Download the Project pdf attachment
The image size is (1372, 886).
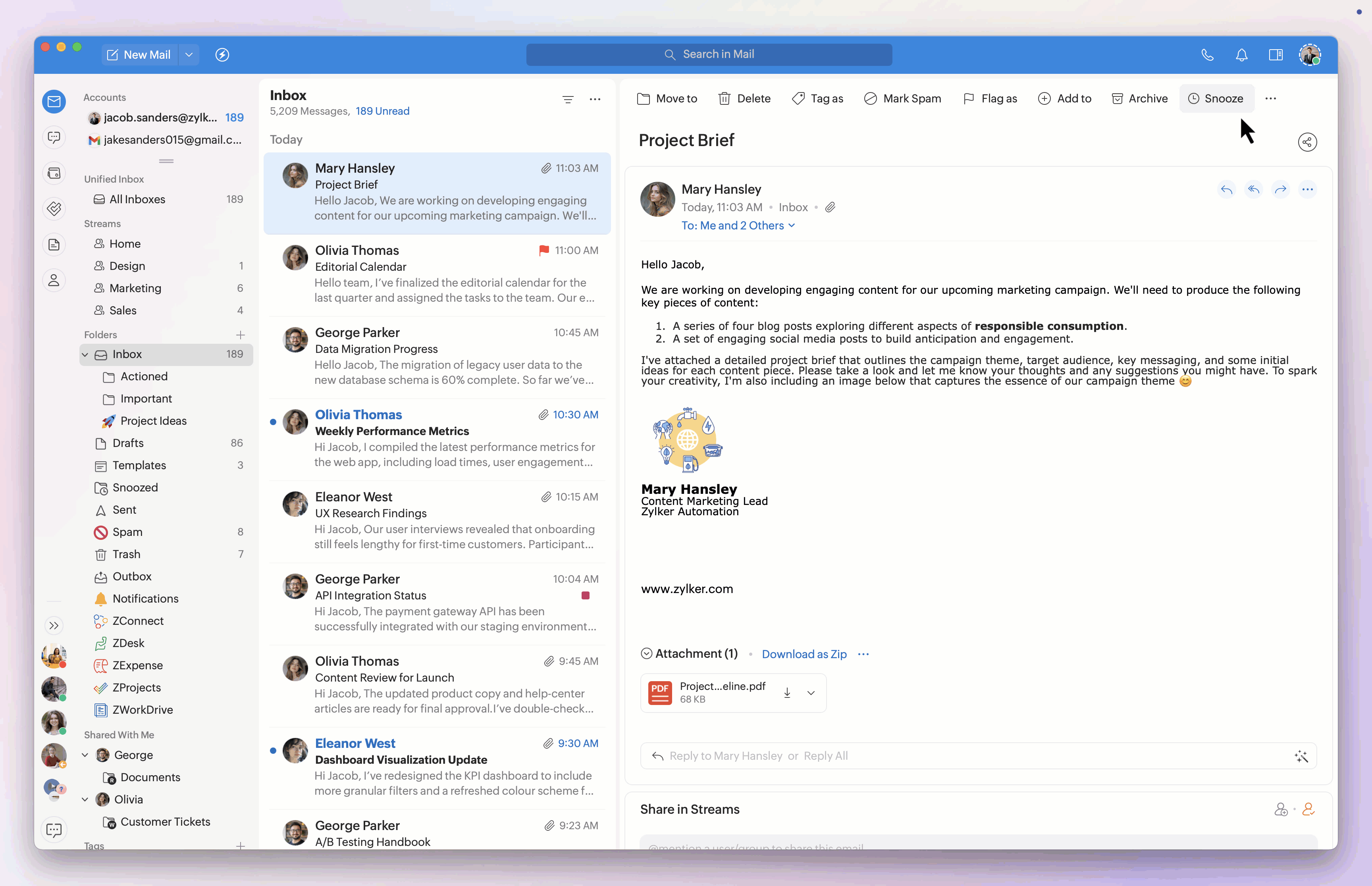pyautogui.click(x=787, y=693)
